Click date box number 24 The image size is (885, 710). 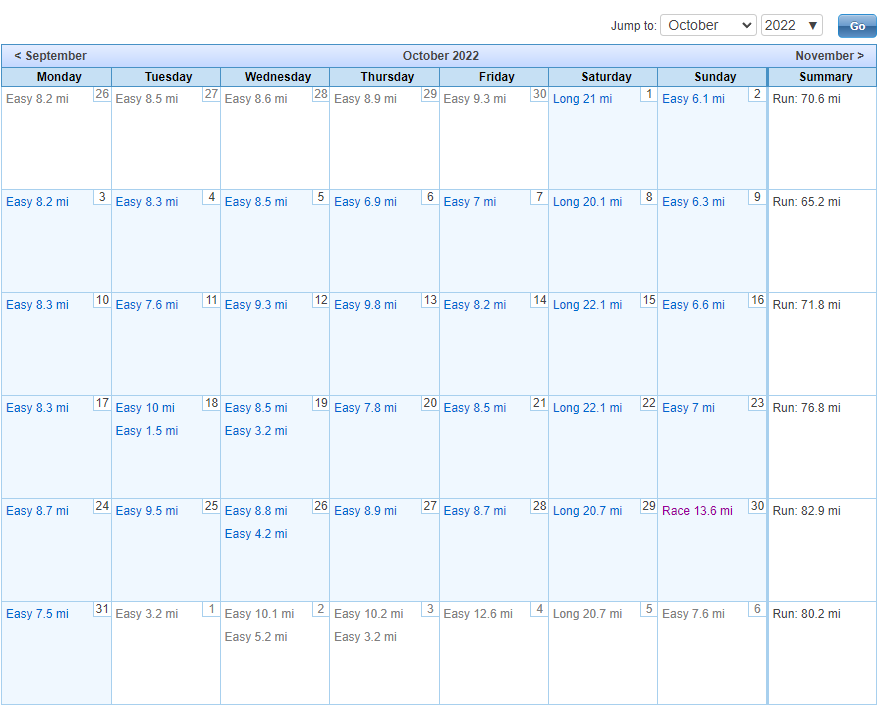(102, 506)
